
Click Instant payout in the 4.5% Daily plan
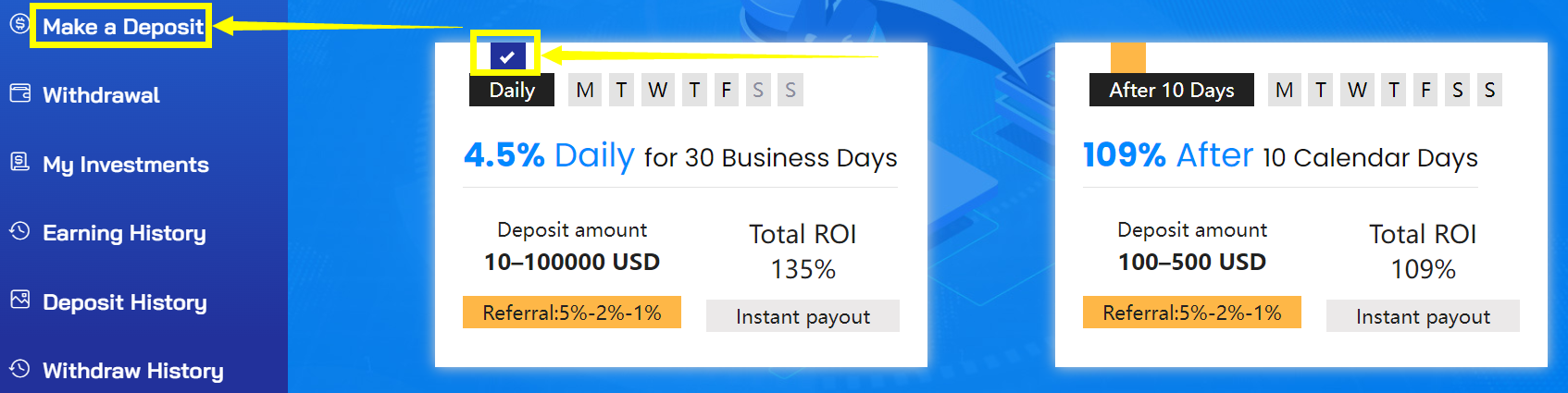803,316
